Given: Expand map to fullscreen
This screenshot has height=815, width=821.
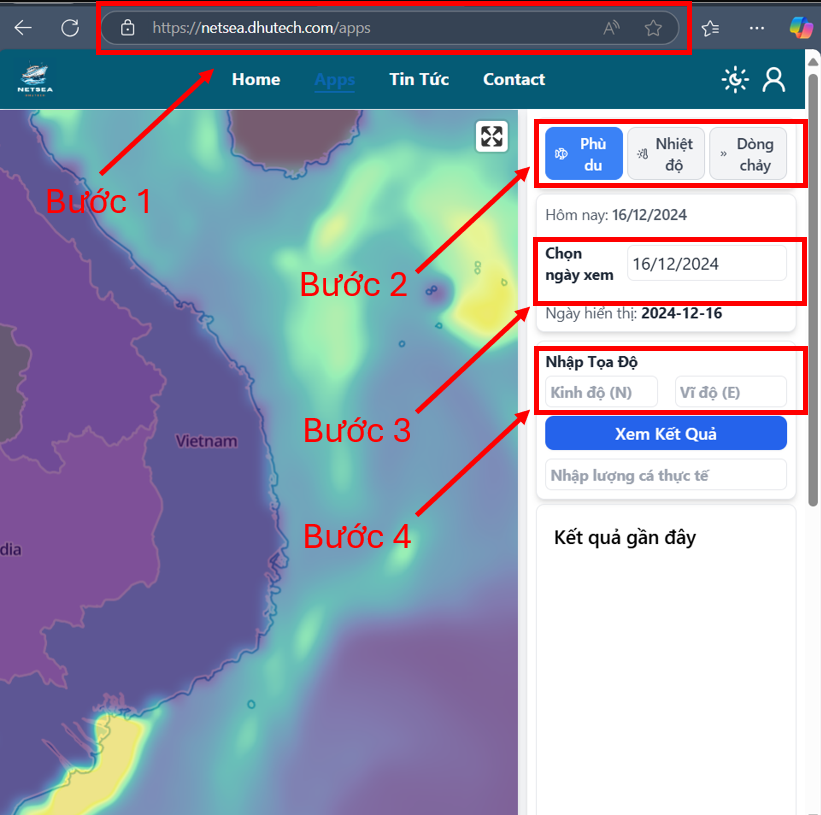Looking at the screenshot, I should tap(492, 137).
